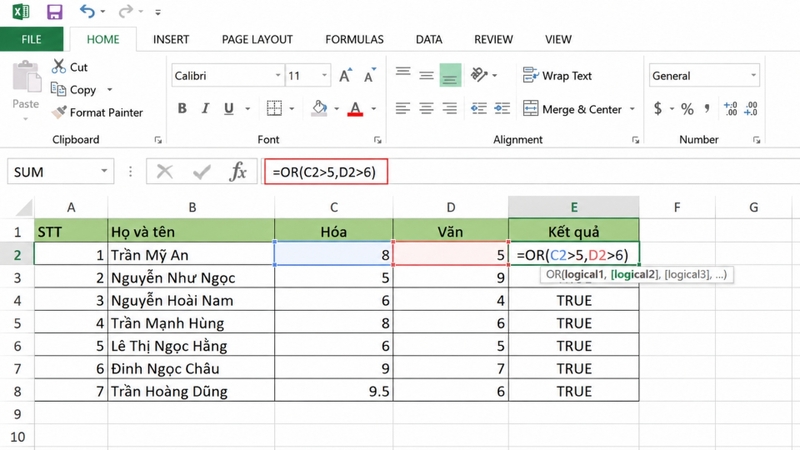Viewport: 800px width, 450px height.
Task: Open the FORMULAS tab
Action: [x=354, y=39]
